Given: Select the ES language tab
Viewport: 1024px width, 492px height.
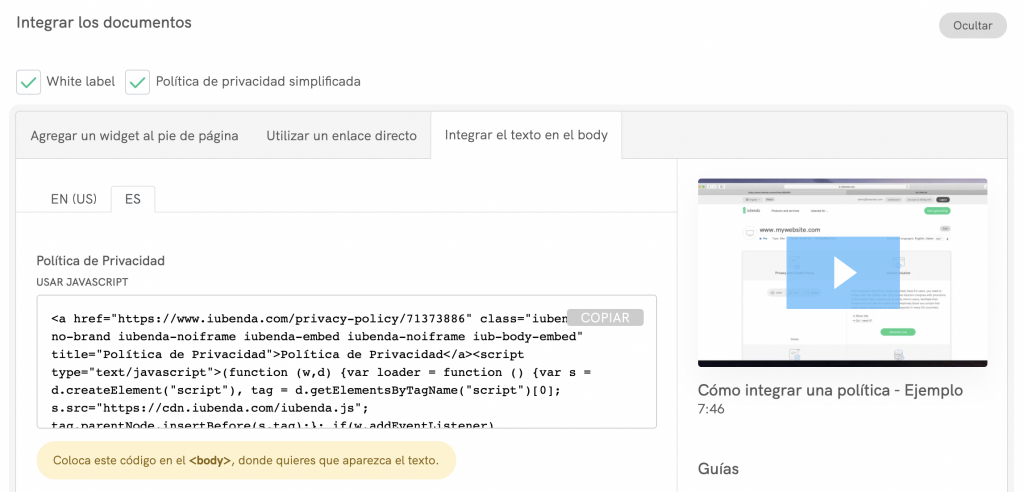Looking at the screenshot, I should [x=132, y=199].
